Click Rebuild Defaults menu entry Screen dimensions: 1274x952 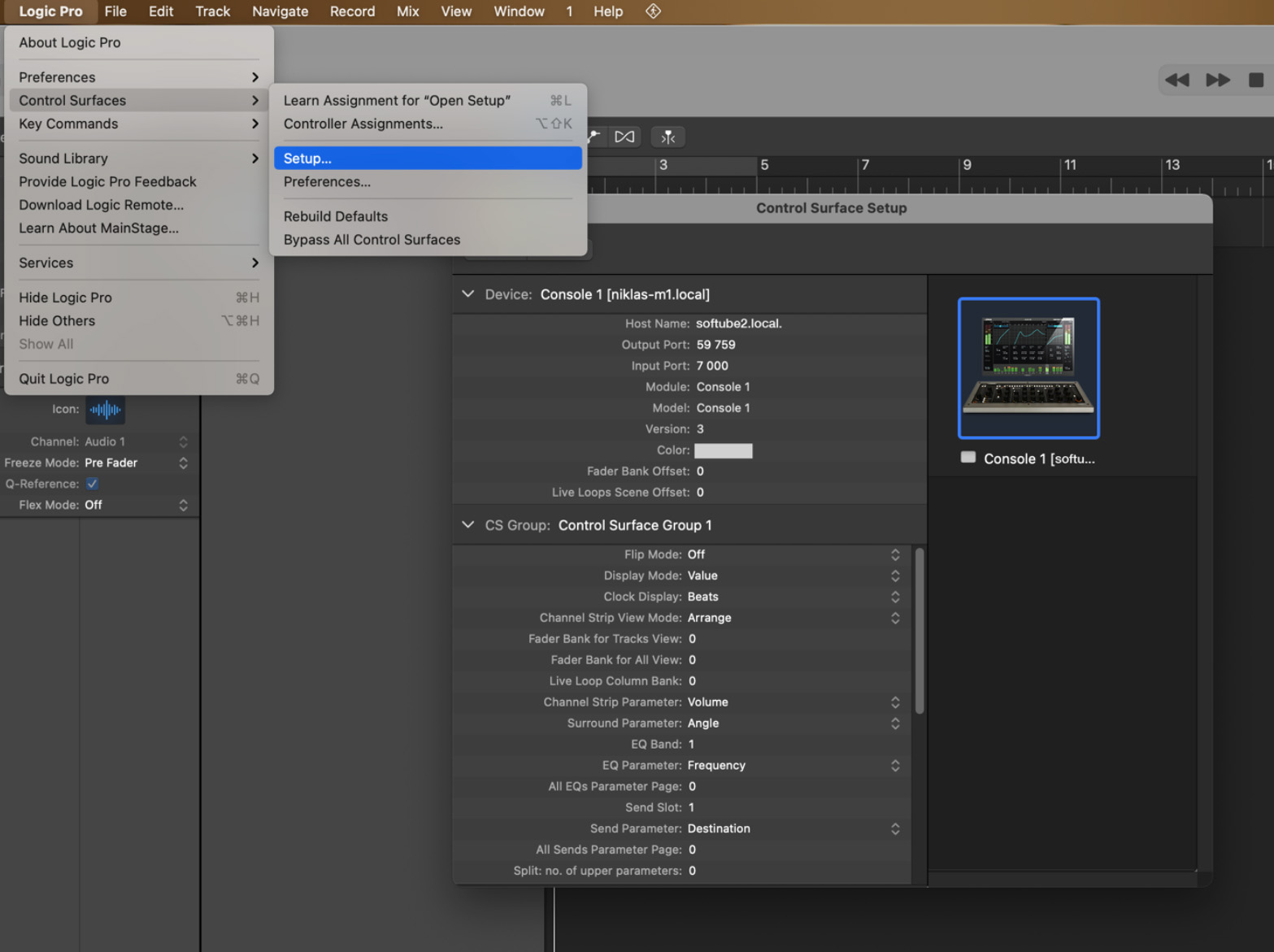336,216
